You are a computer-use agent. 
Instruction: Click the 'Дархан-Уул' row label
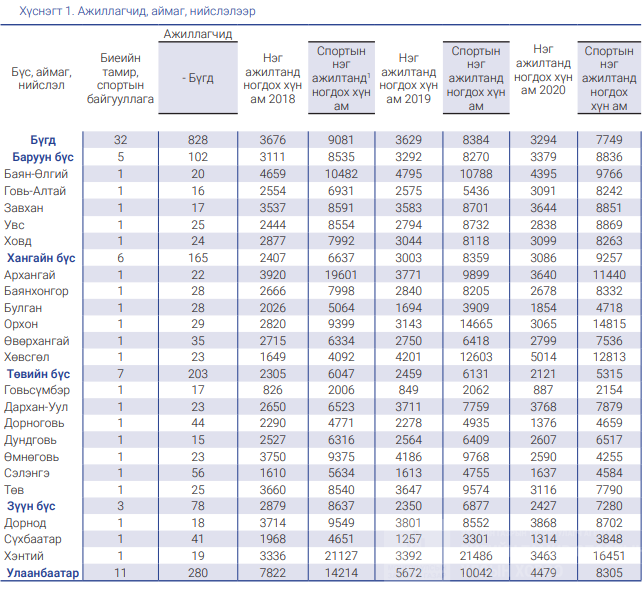36,407
